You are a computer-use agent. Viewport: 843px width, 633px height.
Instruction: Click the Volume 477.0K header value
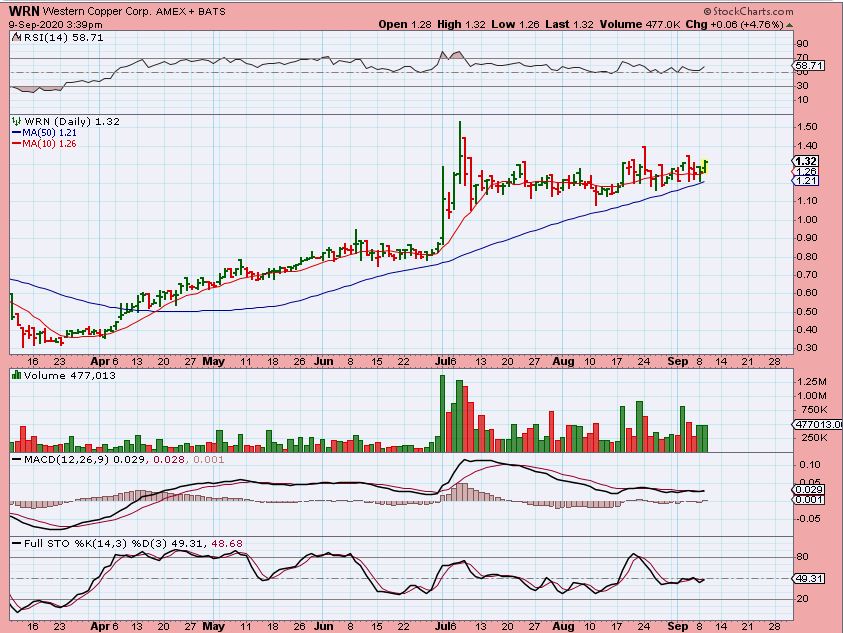(640, 24)
